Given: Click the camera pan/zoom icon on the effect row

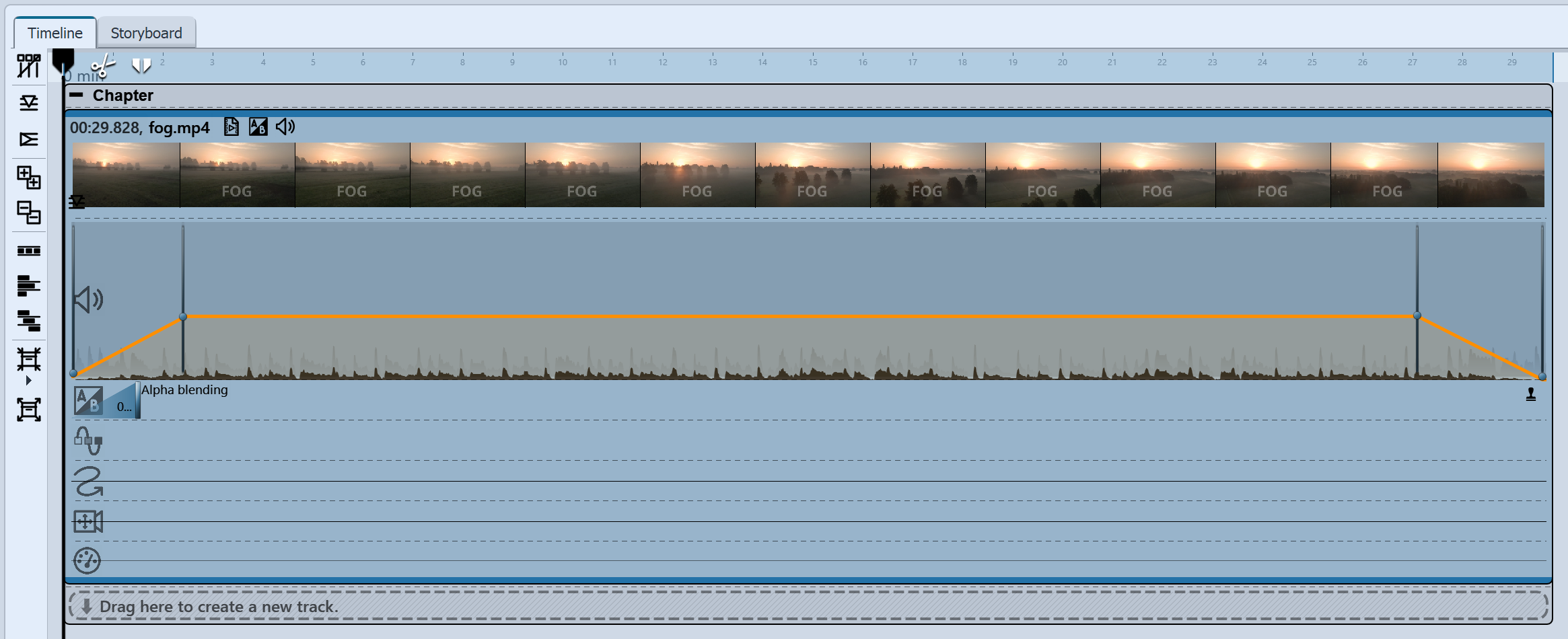Looking at the screenshot, I should (87, 521).
